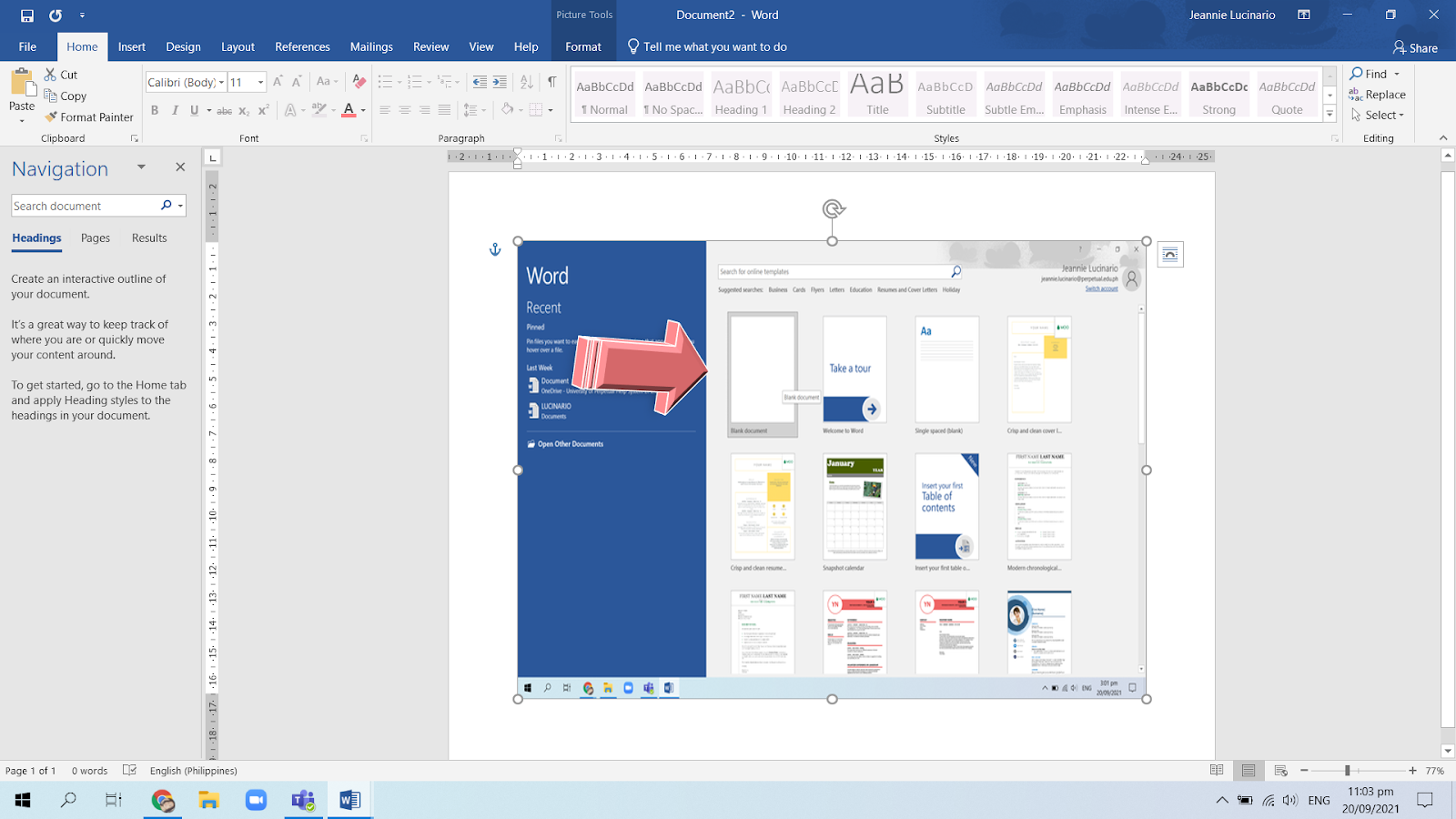1456x819 pixels.
Task: Clear all formatting eraser icon
Action: pyautogui.click(x=359, y=82)
